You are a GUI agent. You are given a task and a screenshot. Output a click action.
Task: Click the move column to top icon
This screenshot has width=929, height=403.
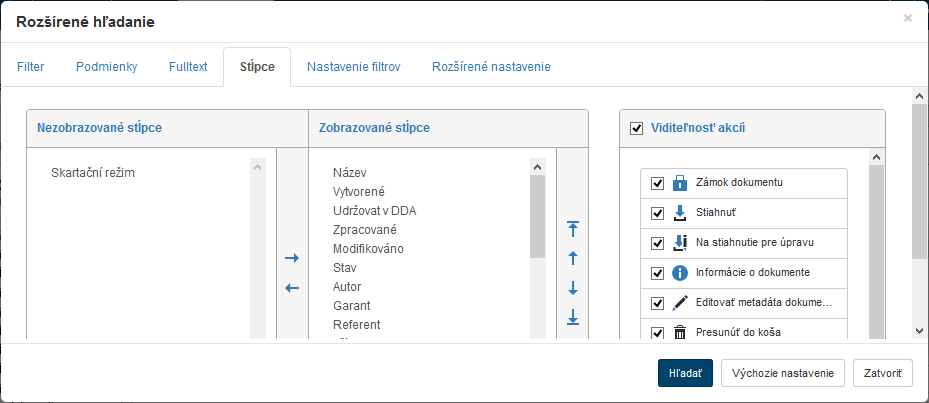(x=573, y=228)
